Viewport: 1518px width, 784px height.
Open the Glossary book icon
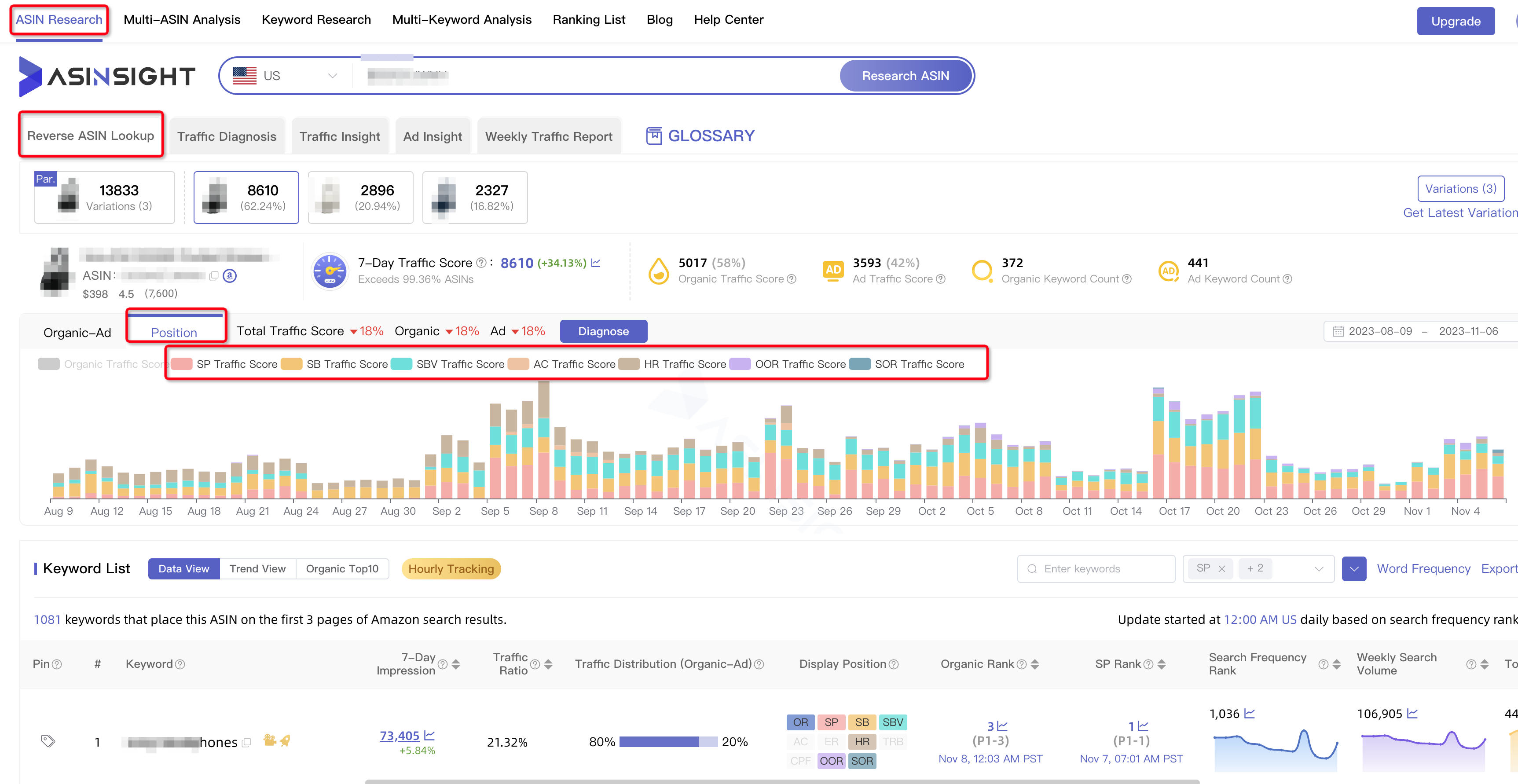click(x=653, y=136)
